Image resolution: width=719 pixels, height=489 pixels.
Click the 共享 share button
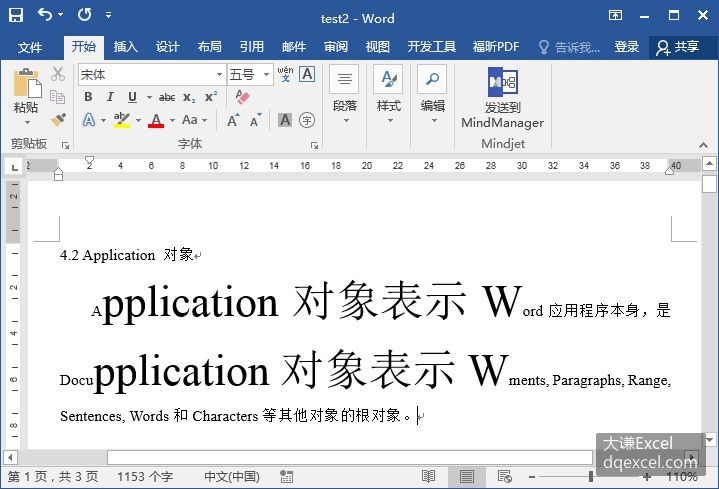[x=678, y=47]
